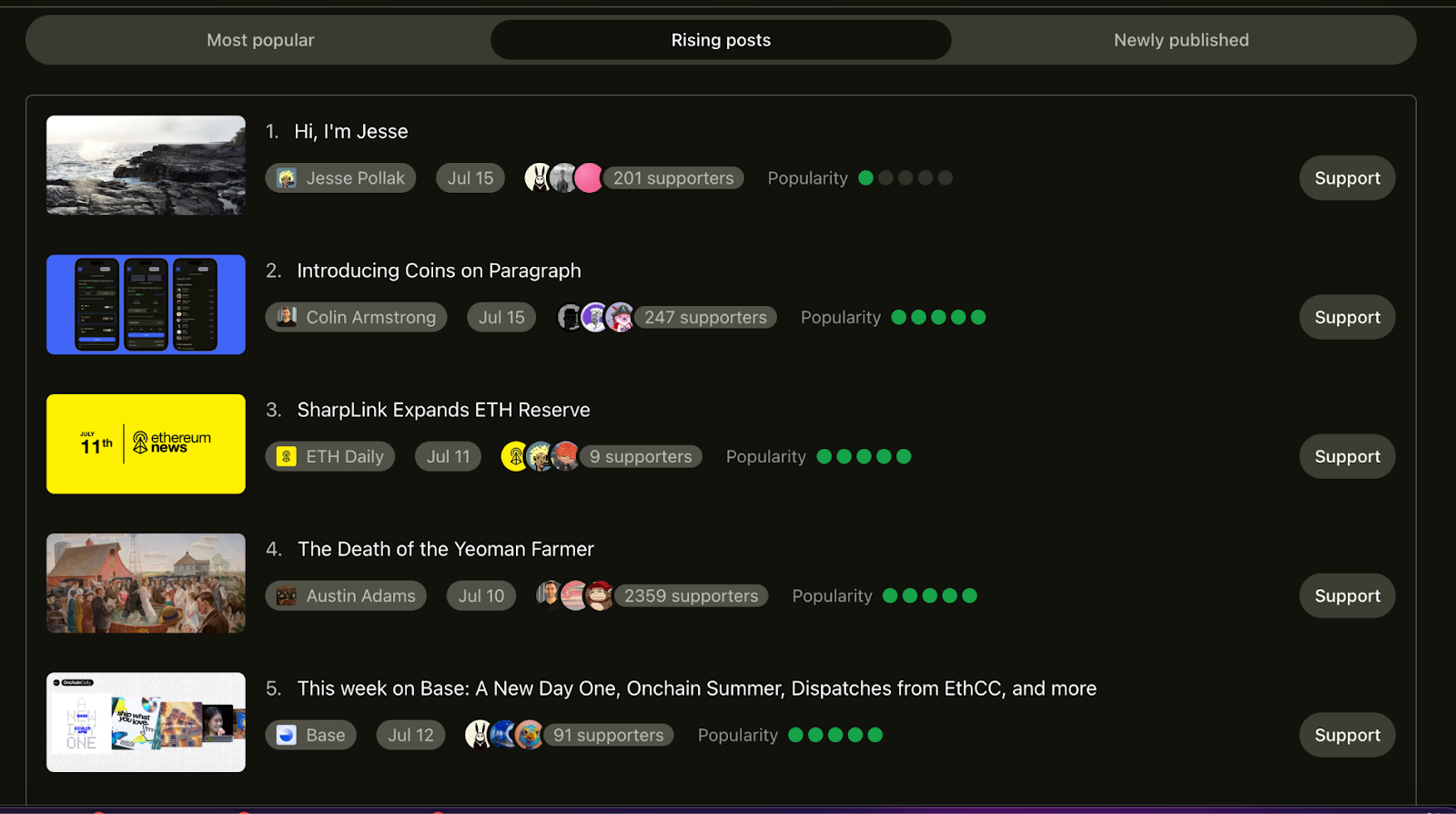Support SharpLink Expands ETH Reserve
Image resolution: width=1456 pixels, height=814 pixels.
(x=1347, y=456)
